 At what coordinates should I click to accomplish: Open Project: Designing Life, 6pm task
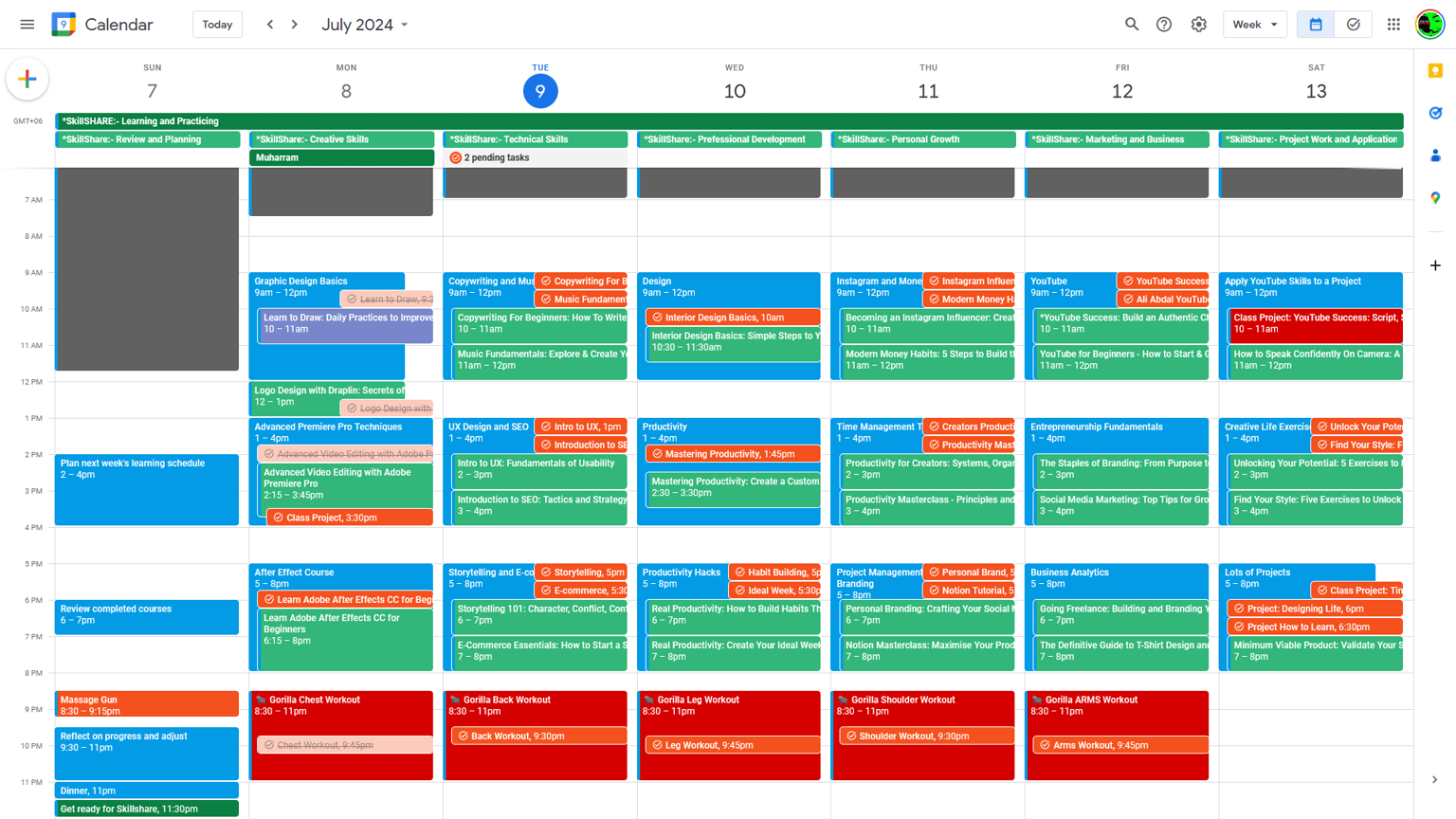[1315, 609]
